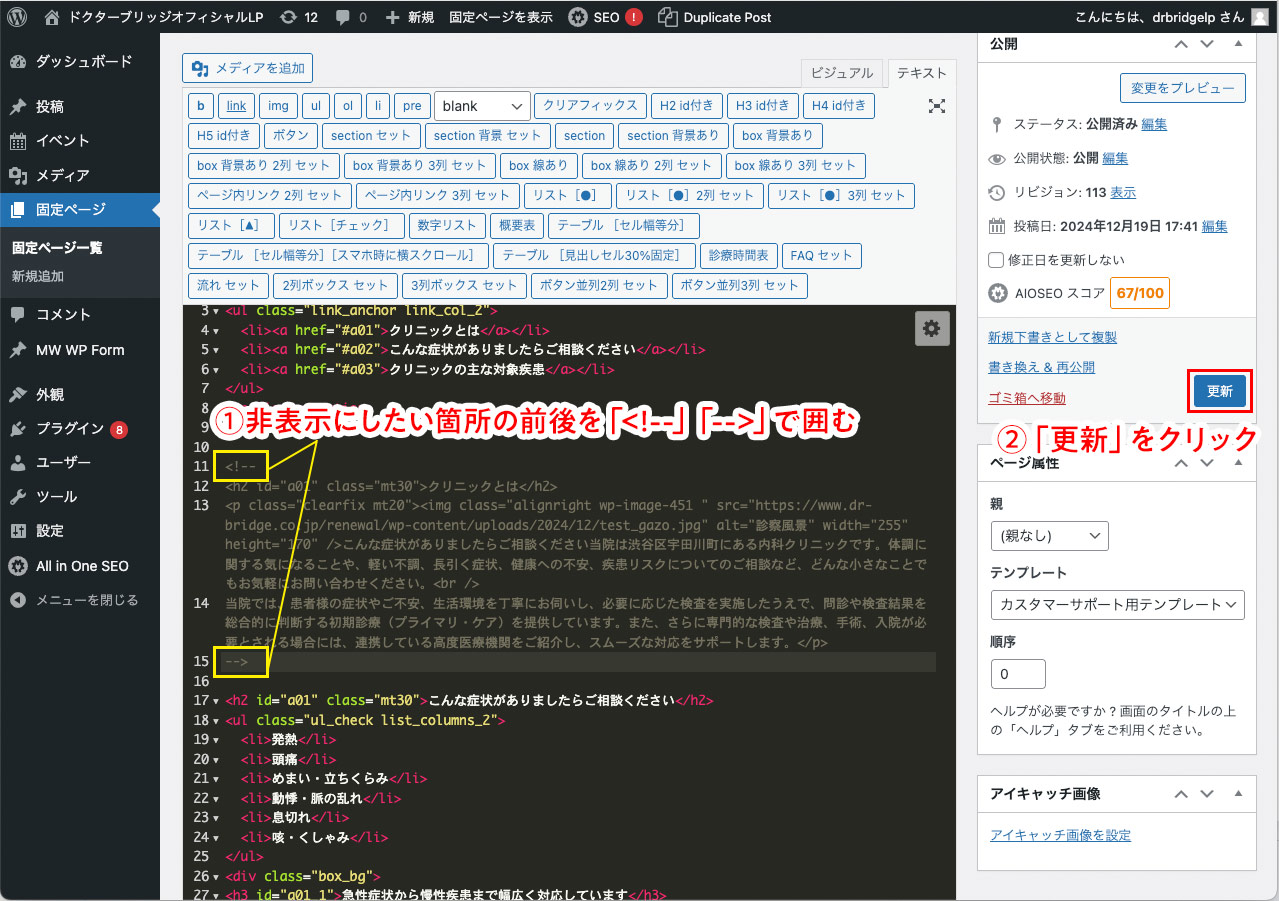Screen dimensions: 1279x901
Task: Open 新規追加 submenu item
Action: pos(38,276)
